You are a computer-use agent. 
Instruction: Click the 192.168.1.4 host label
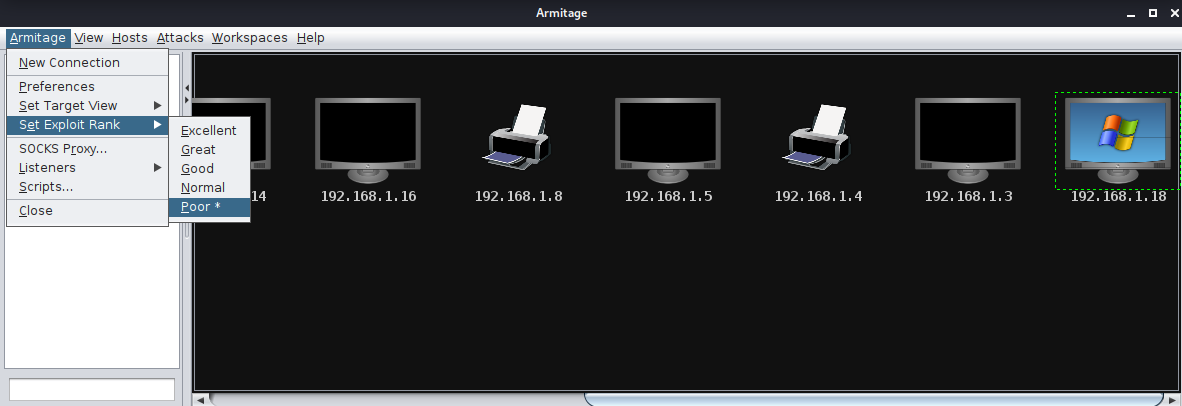click(818, 196)
